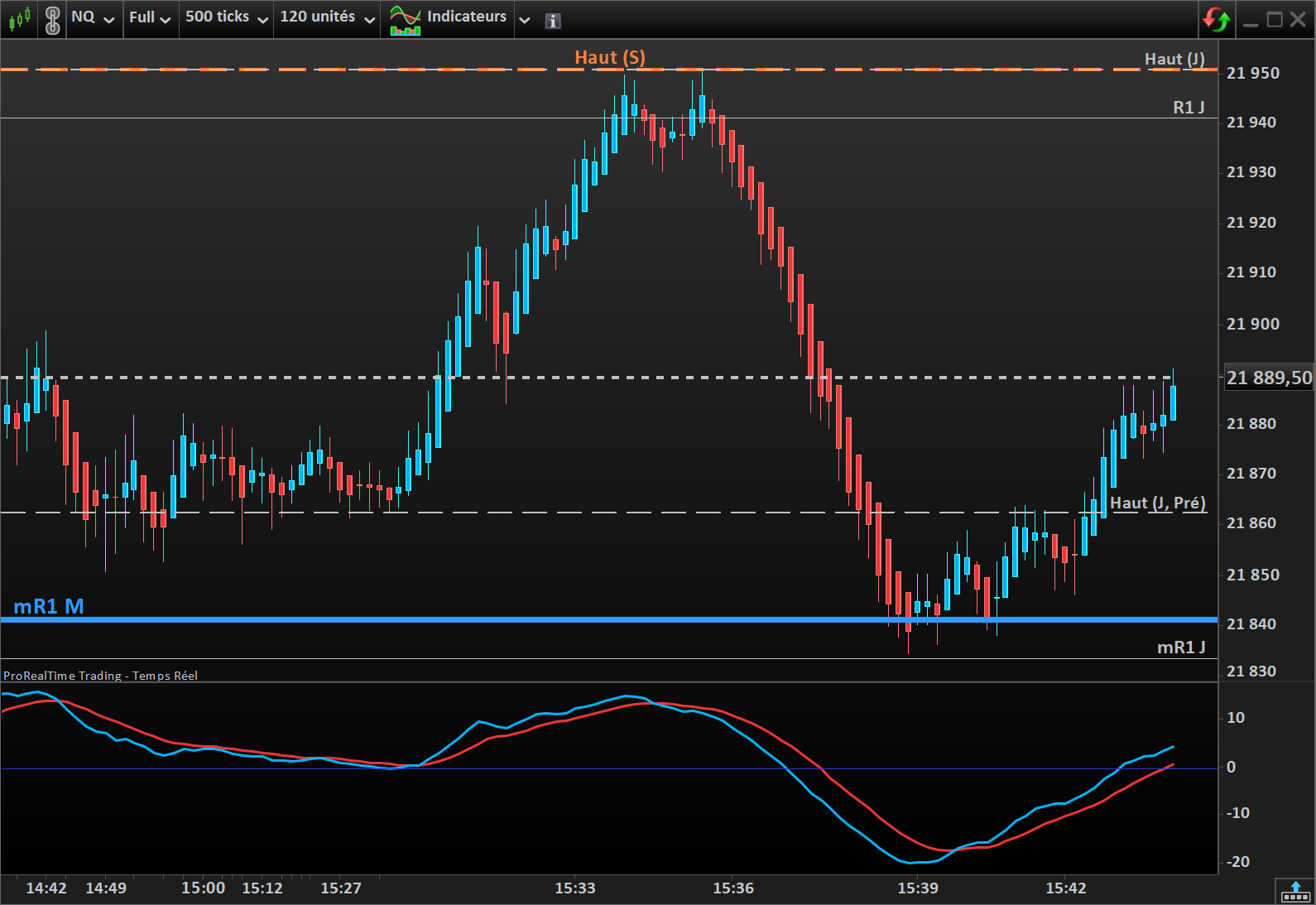The image size is (1316, 905).
Task: Open the candlestick chart style menu
Action: point(20,17)
